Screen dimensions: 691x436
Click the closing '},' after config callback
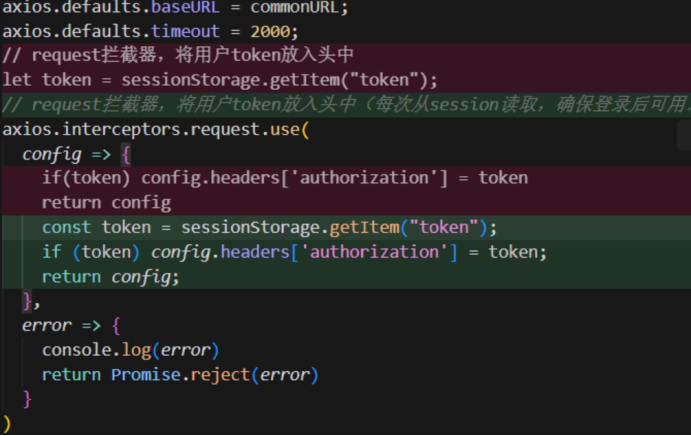click(31, 302)
